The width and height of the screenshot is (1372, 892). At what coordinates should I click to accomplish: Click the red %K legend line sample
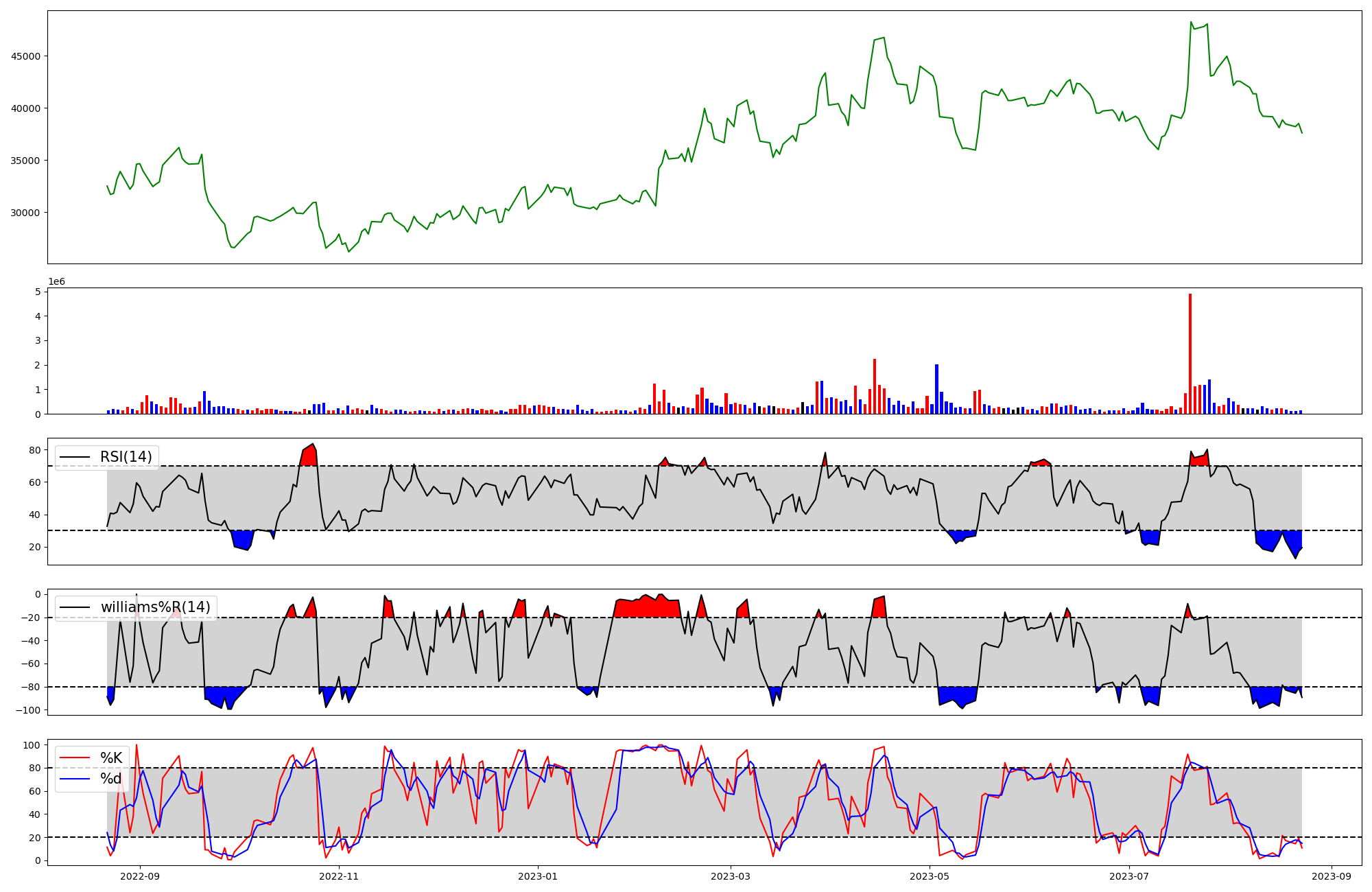(75, 758)
